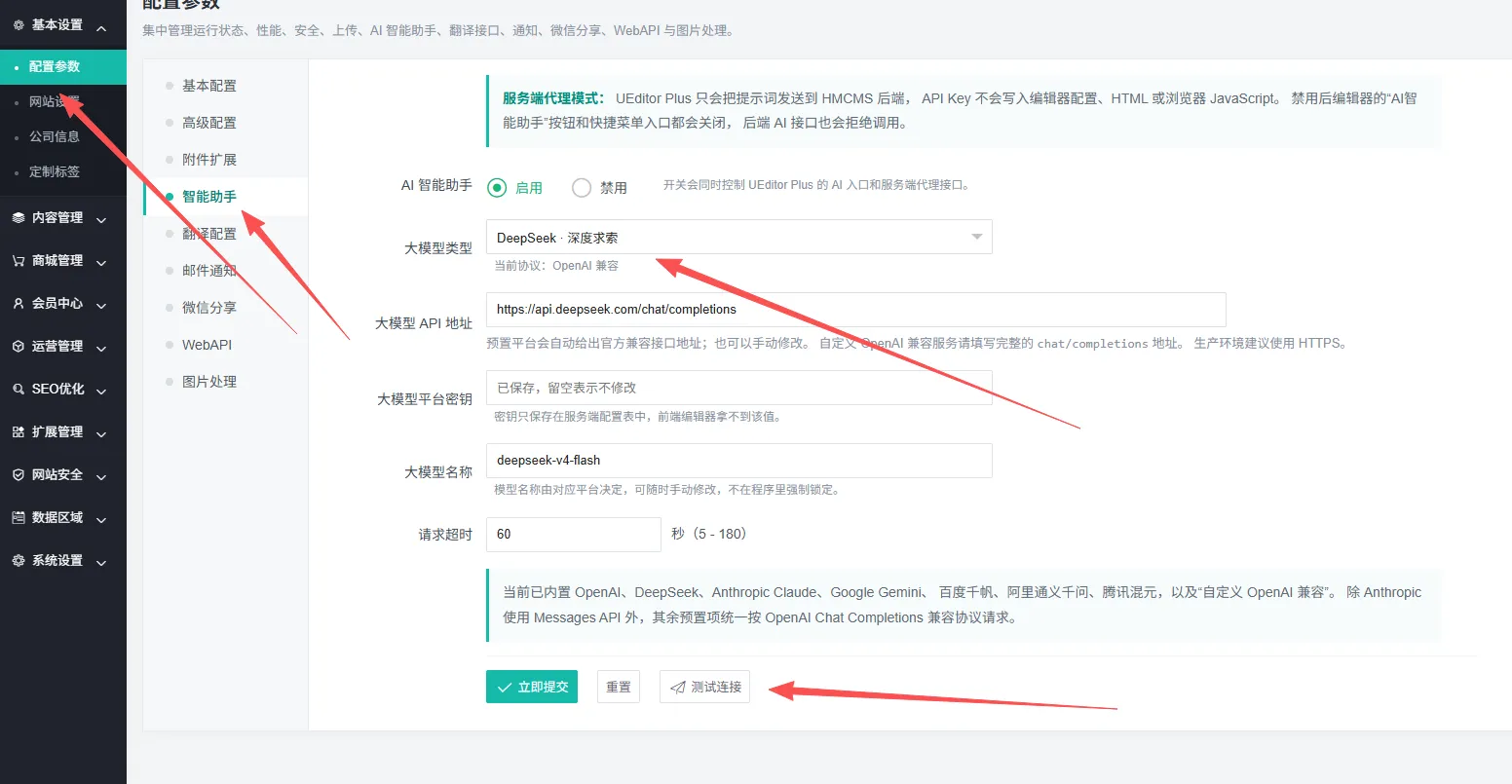
Task: Expand the 网站安全 sidebar menu chevron
Action: click(x=101, y=476)
